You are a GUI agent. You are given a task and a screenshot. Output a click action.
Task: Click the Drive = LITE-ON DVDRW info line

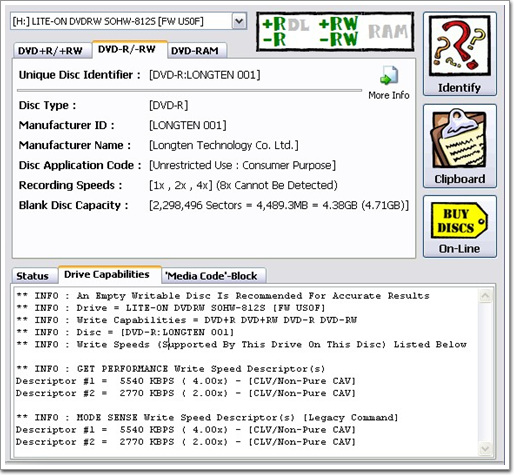pos(171,308)
